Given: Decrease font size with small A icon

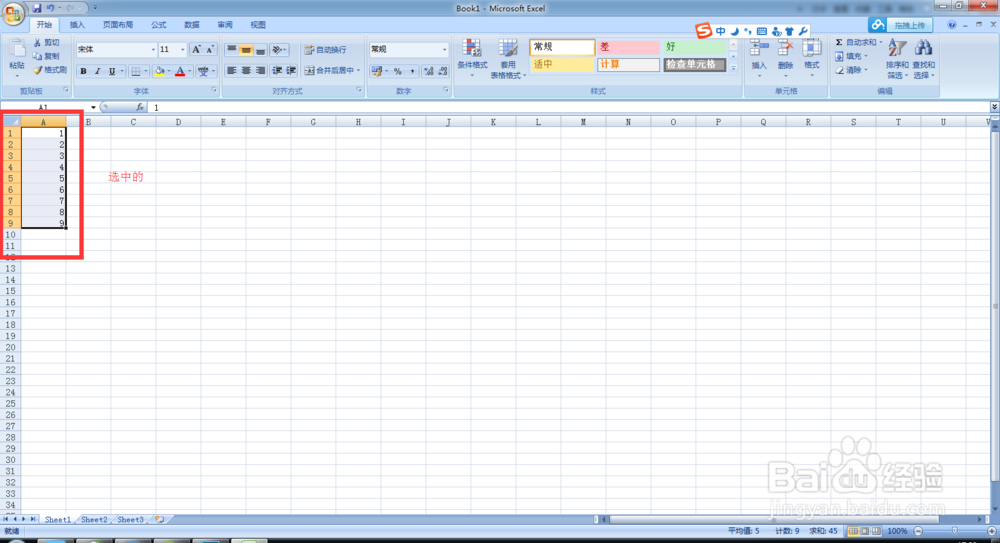Looking at the screenshot, I should point(210,49).
